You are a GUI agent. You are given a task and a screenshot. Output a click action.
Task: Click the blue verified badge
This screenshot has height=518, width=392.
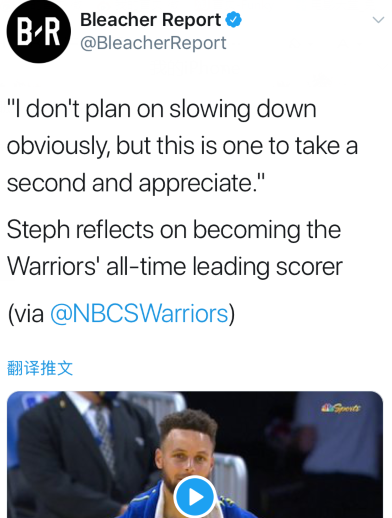click(x=233, y=20)
